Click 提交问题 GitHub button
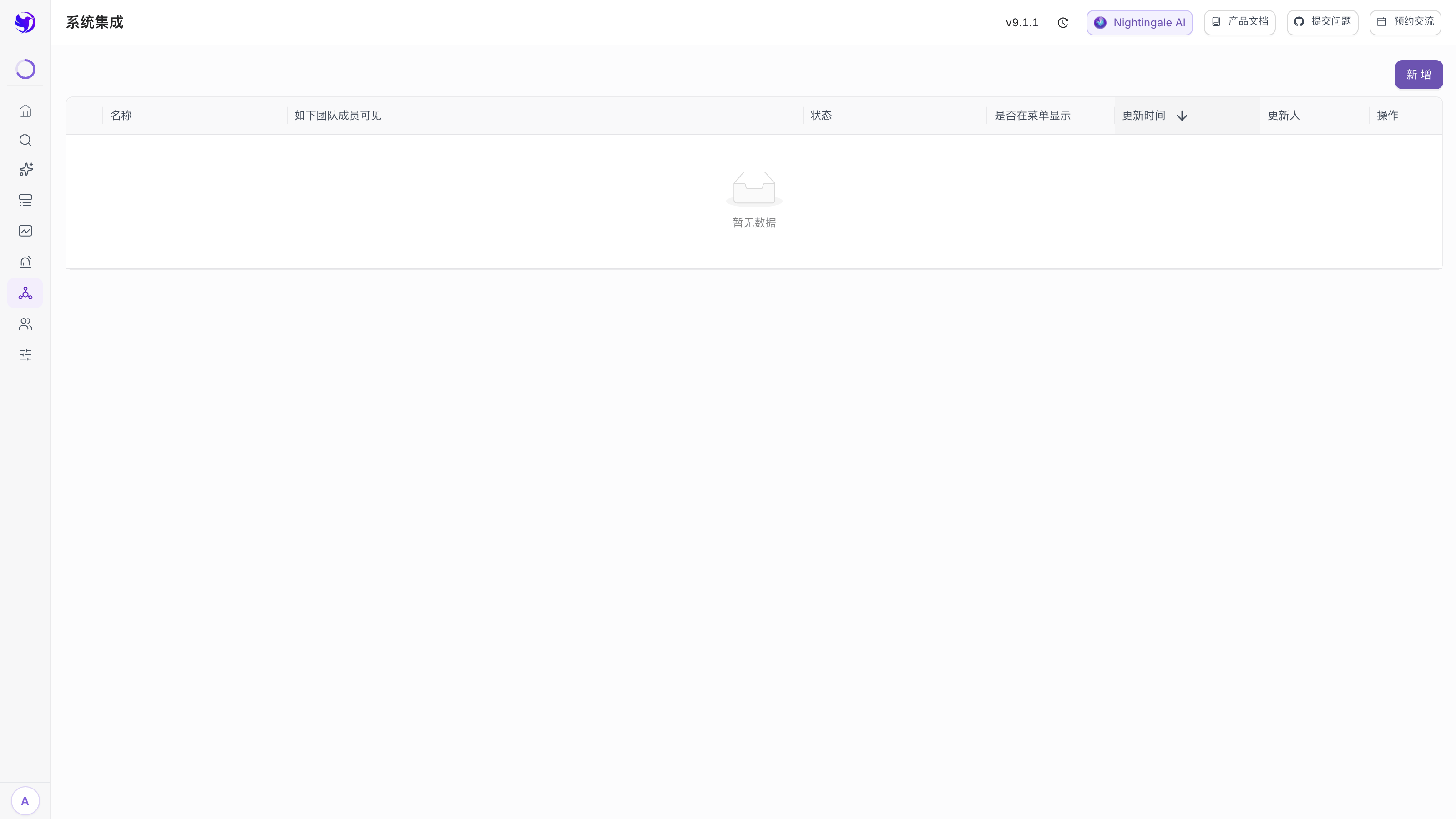The image size is (1456, 819). point(1322,23)
